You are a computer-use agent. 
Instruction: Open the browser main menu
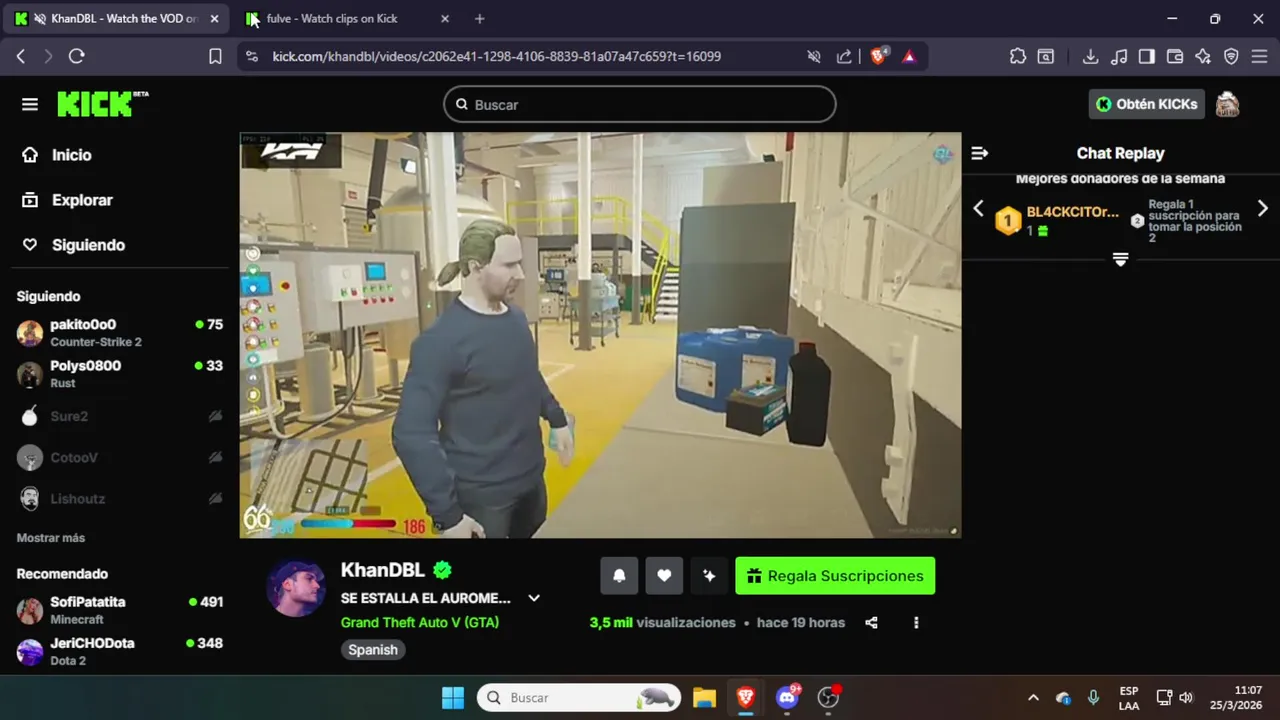[x=1259, y=56]
